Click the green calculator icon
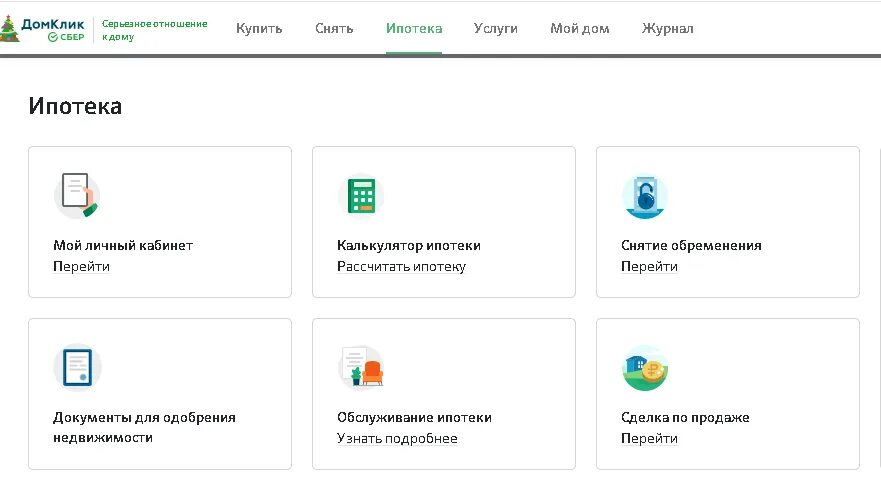881x500 pixels. pyautogui.click(x=361, y=196)
